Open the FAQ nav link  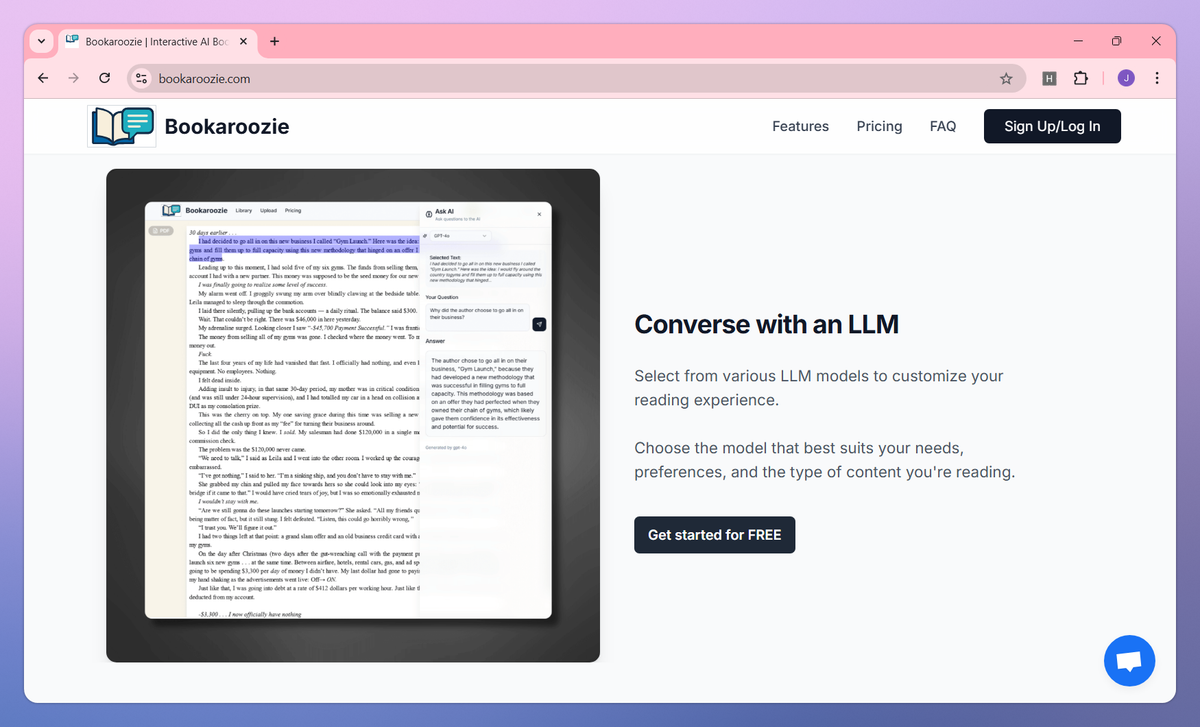943,126
